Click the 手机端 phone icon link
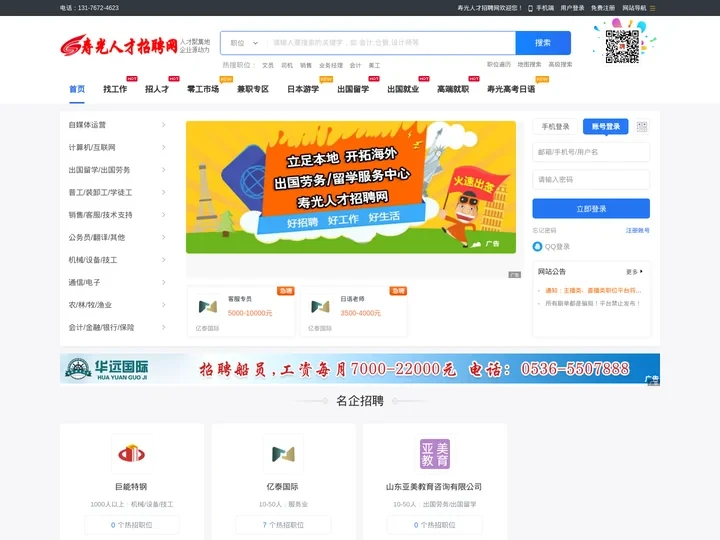 [541, 8]
